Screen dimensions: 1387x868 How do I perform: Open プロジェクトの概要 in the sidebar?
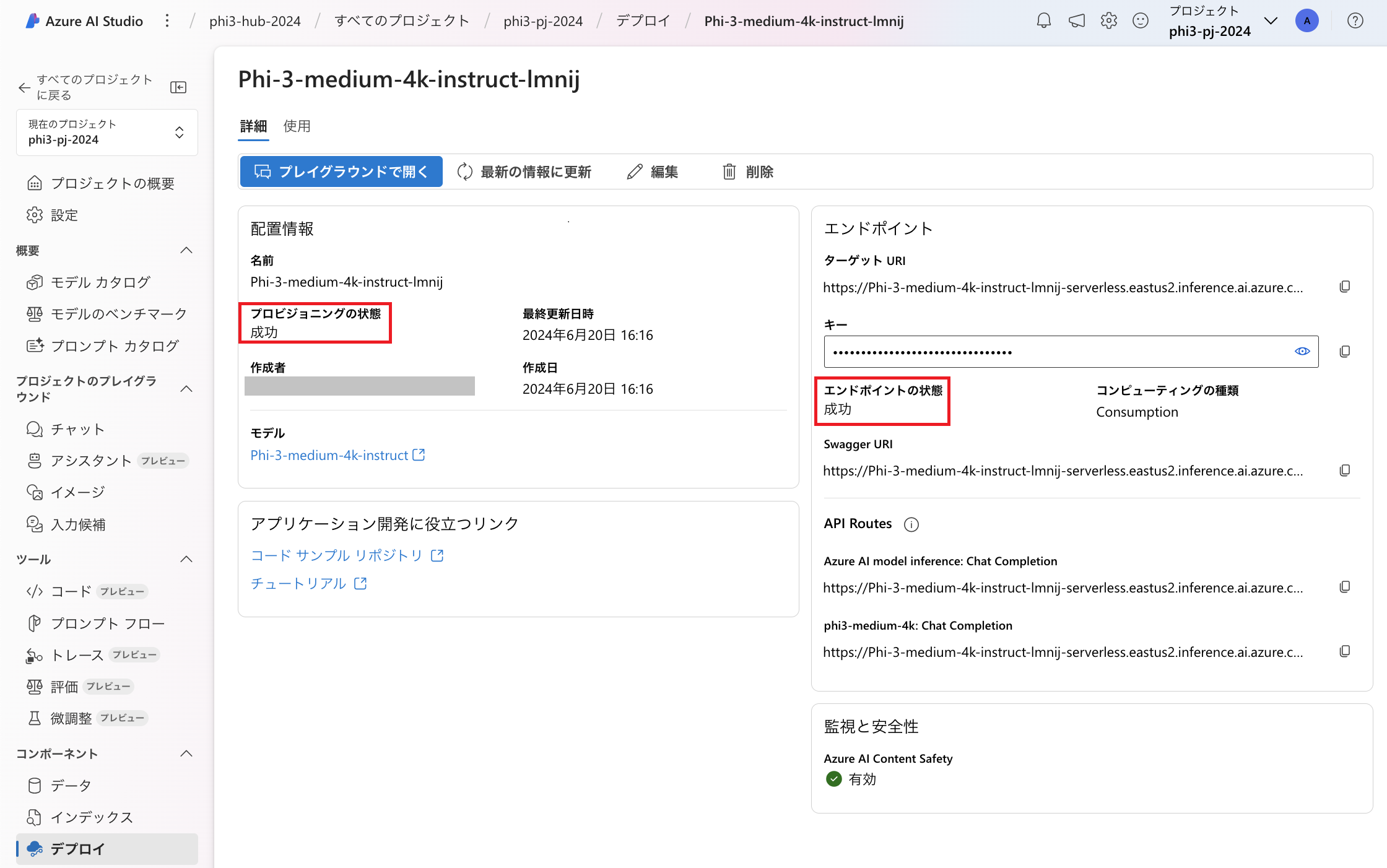[x=107, y=183]
